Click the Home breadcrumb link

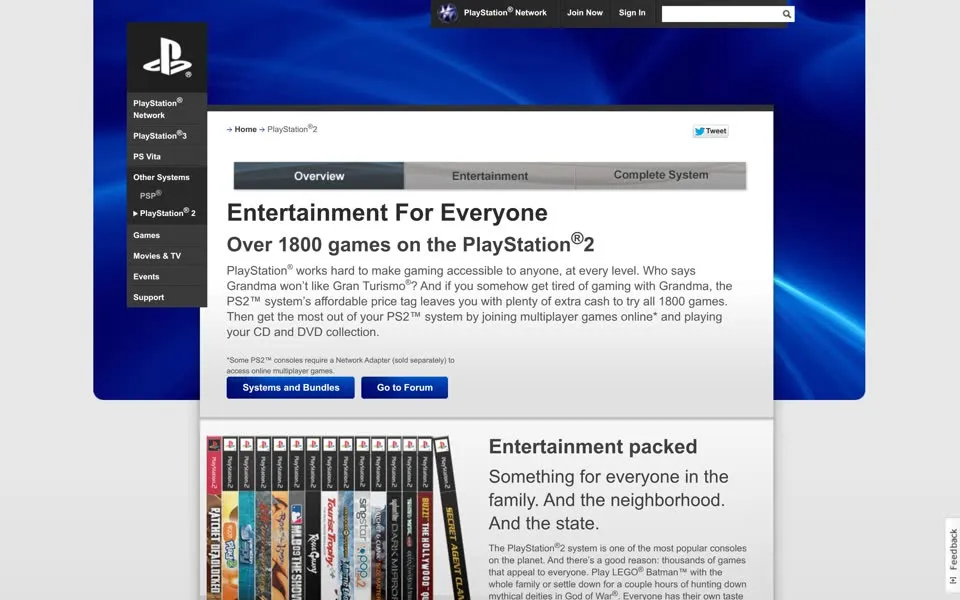[246, 129]
